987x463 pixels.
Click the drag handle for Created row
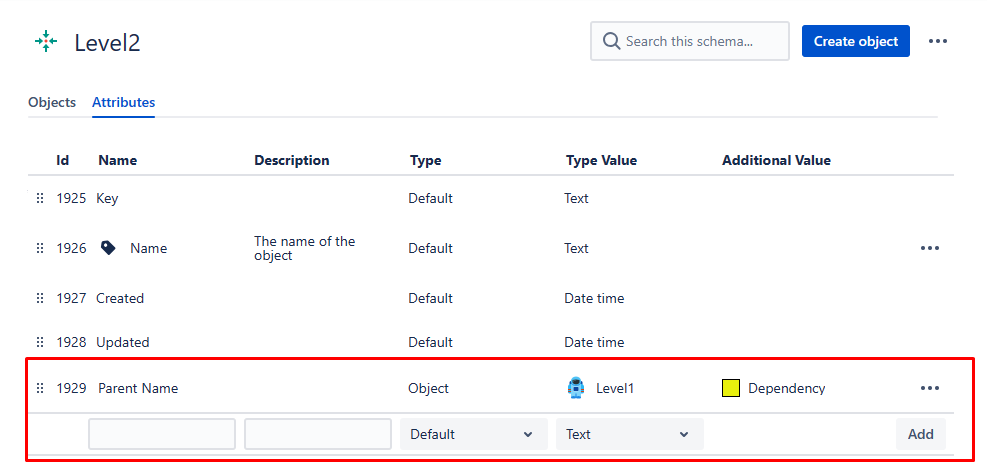[40, 298]
